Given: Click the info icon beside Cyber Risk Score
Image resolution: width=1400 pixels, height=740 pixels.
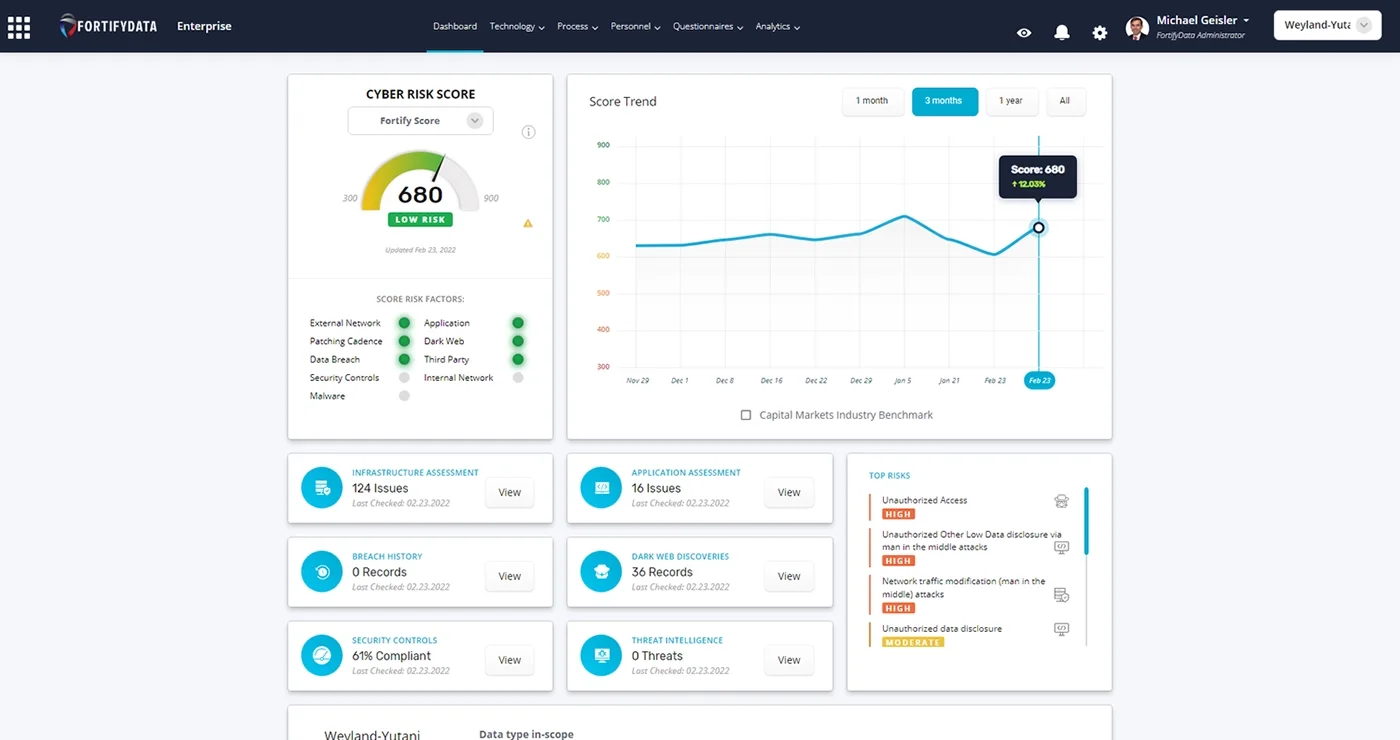Looking at the screenshot, I should [529, 132].
